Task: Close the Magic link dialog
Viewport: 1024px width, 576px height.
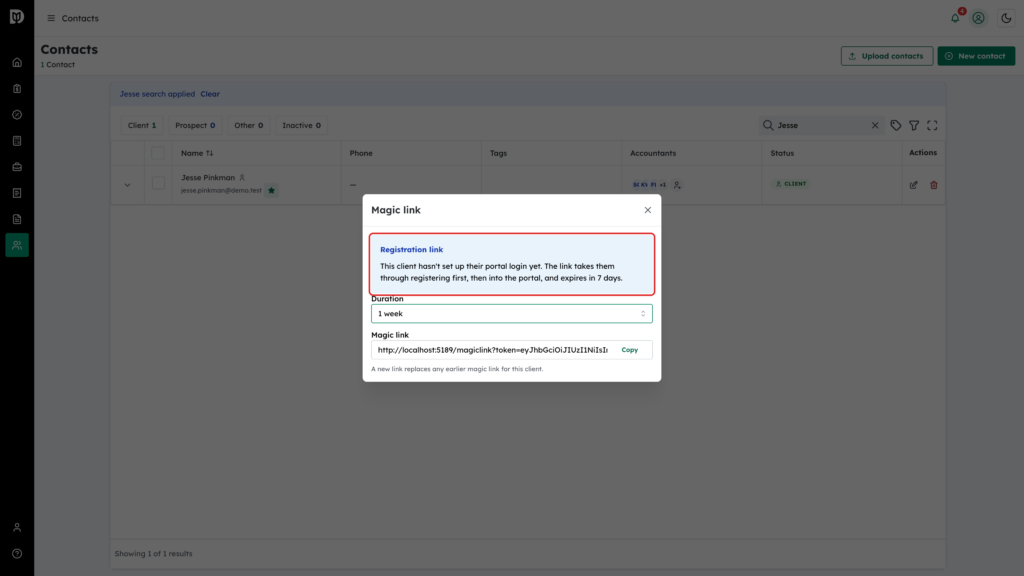Action: pyautogui.click(x=648, y=210)
